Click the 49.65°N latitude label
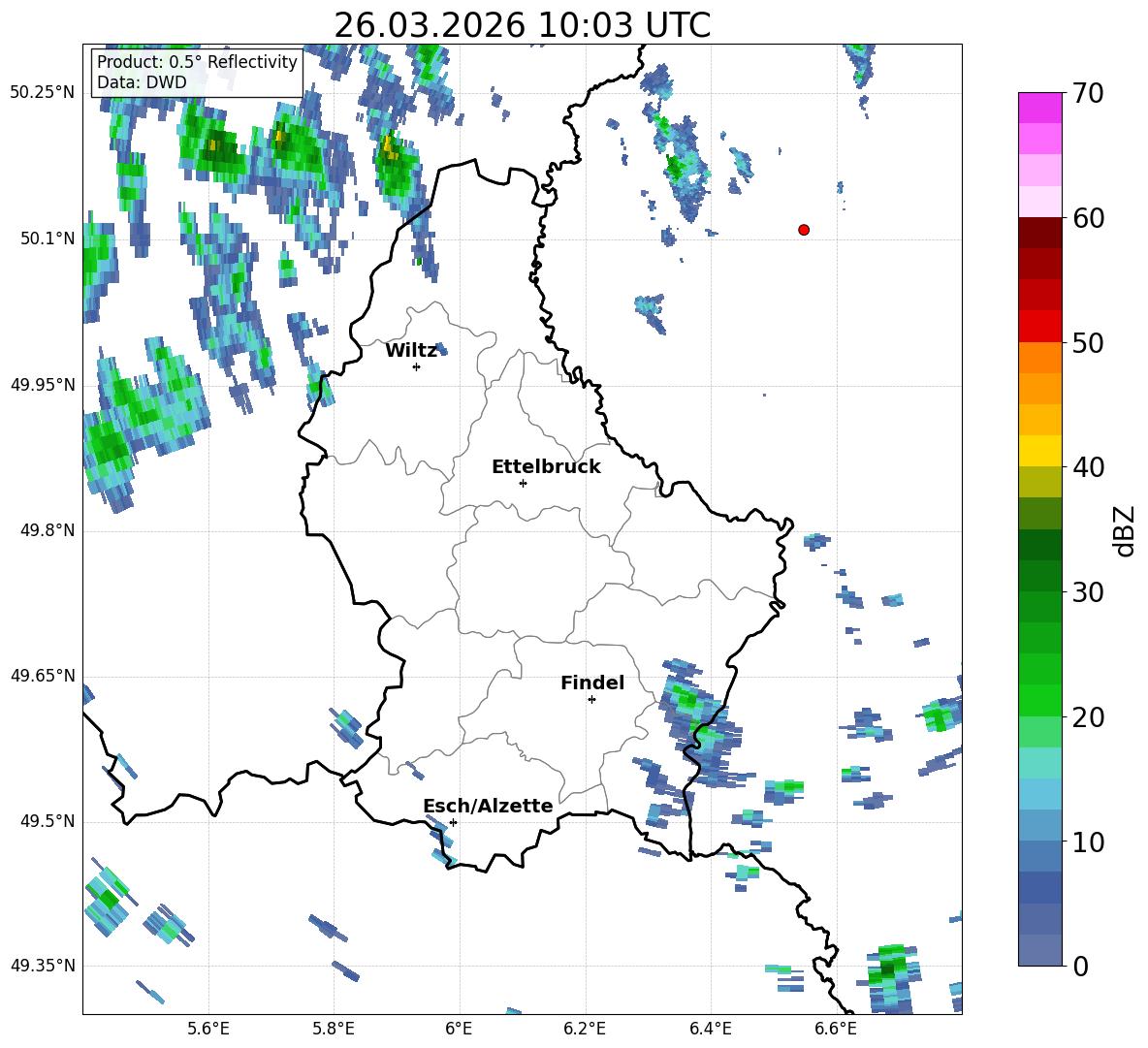Viewport: 1148px width, 1048px height. (43, 676)
